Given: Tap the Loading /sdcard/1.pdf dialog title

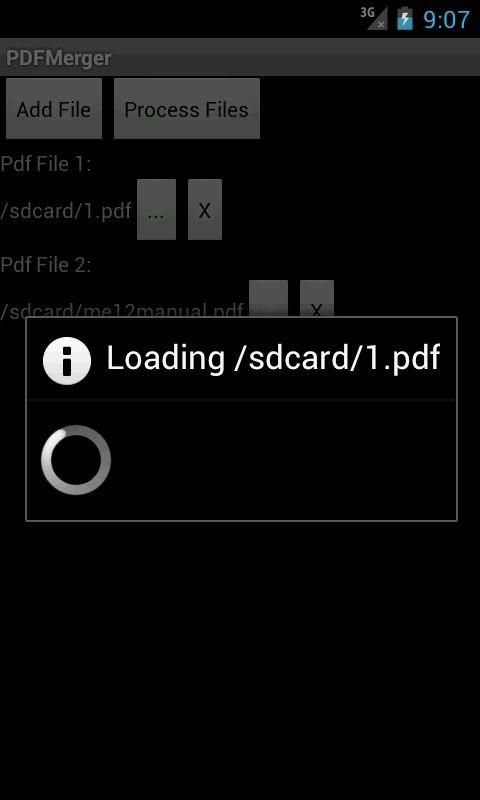Looking at the screenshot, I should (273, 358).
